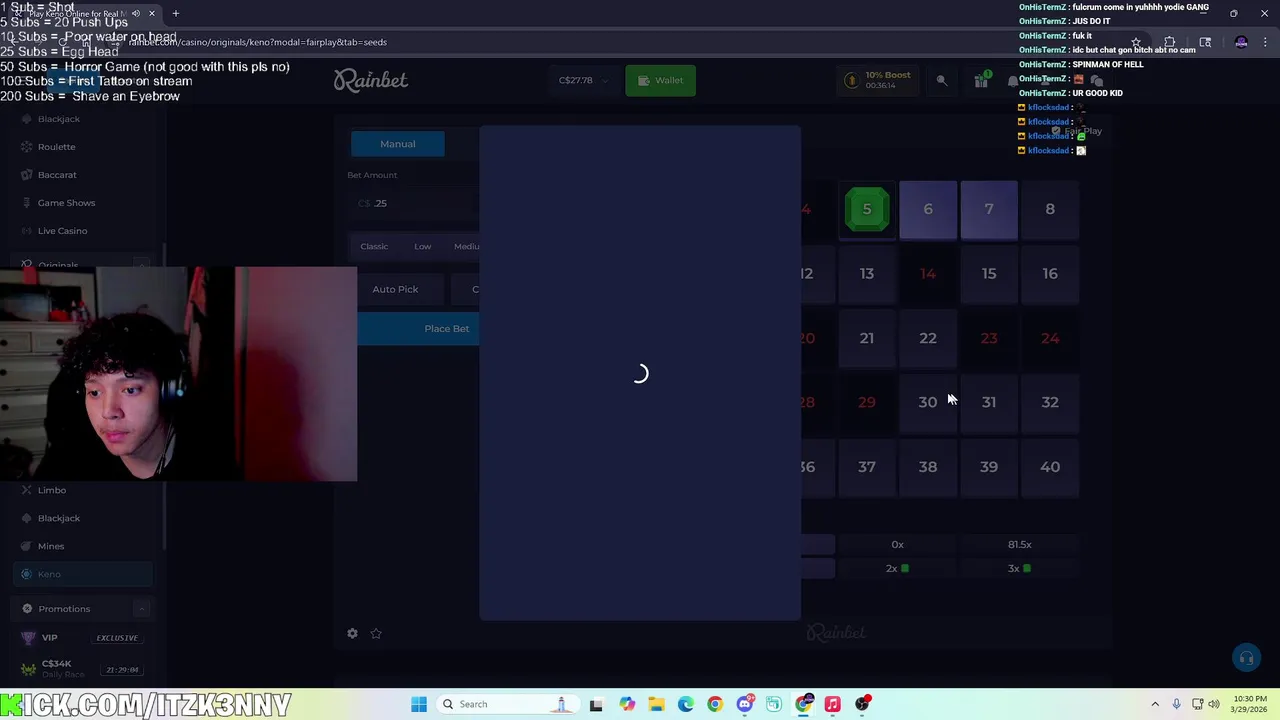1280x720 pixels.
Task: Click the Bet Amount input field
Action: coord(415,203)
